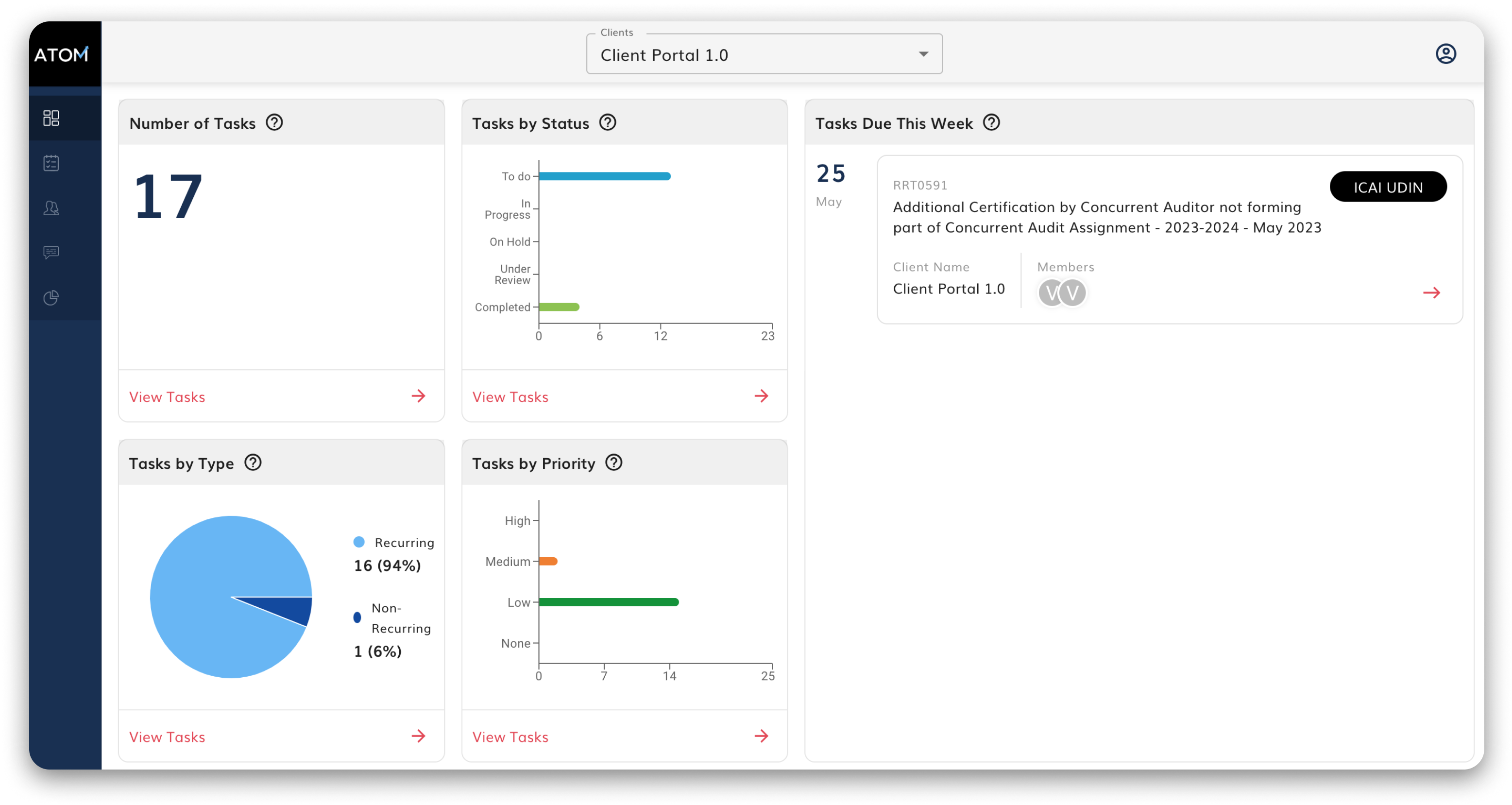Click the Medium priority orange bar
This screenshot has height=805, width=1512.
[x=547, y=561]
